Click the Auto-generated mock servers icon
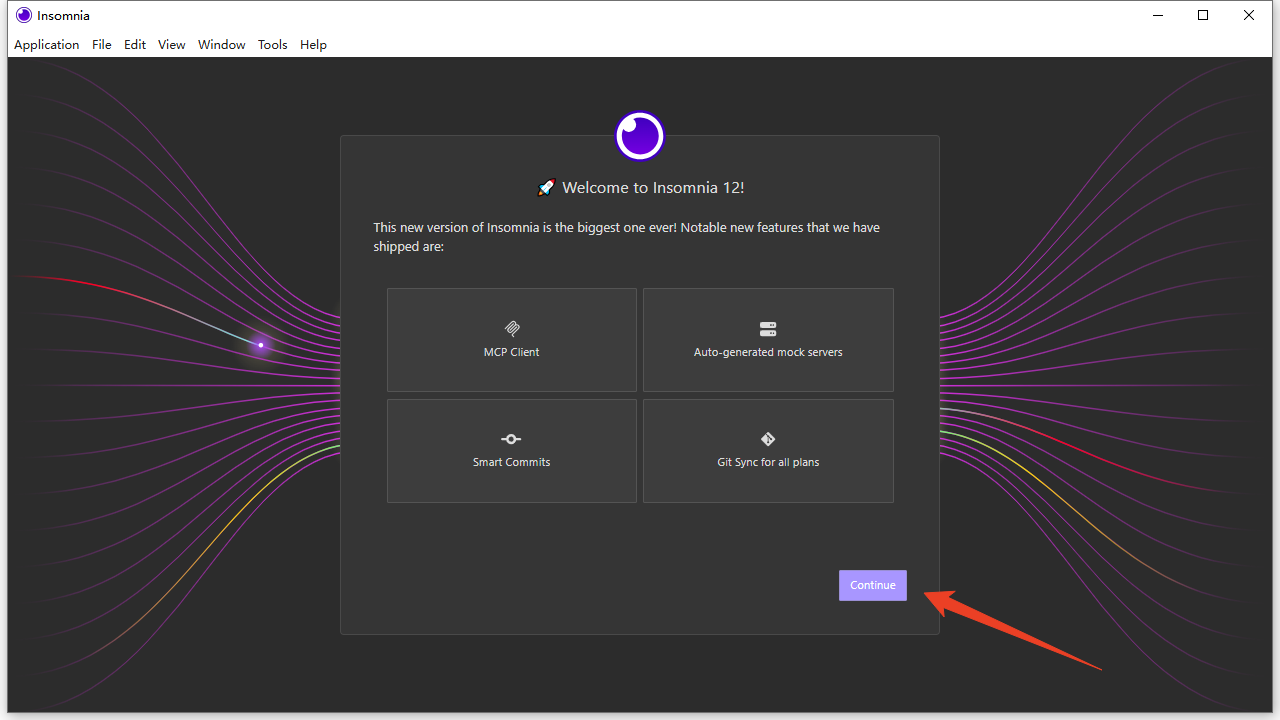Screen dimensions: 1280x720 [x=768, y=329]
